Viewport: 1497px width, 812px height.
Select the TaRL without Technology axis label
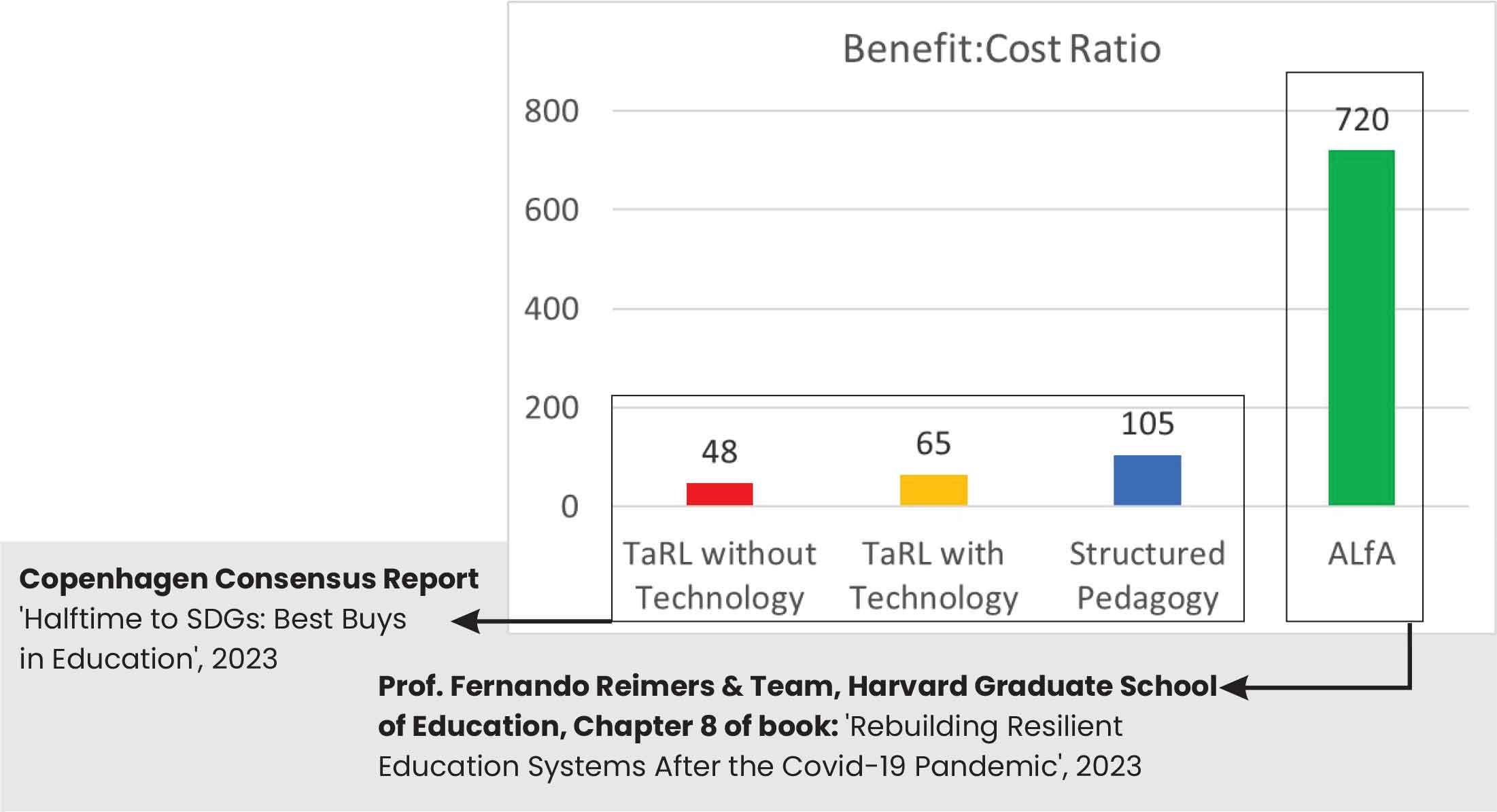click(719, 576)
